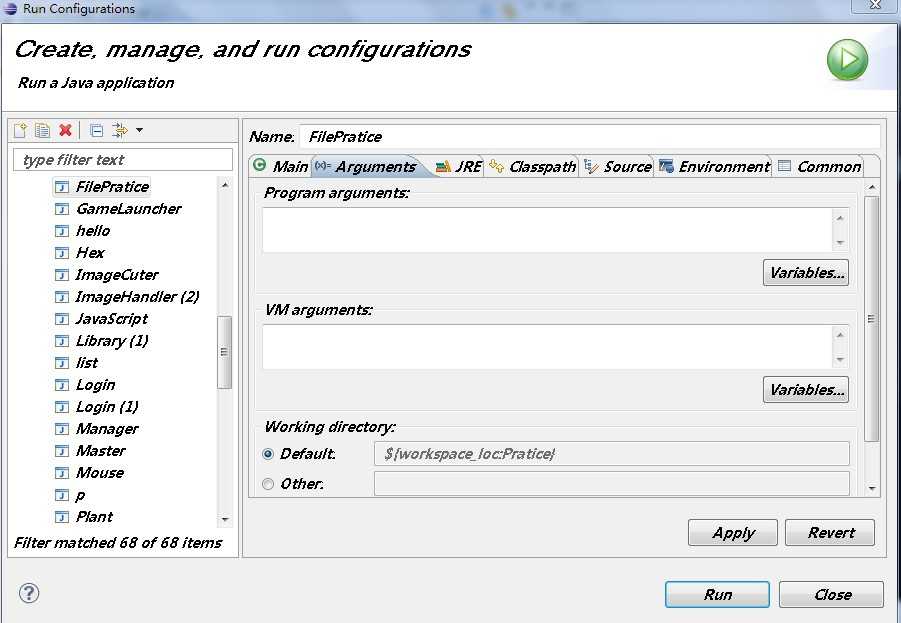Switch to the Main tab
The height and width of the screenshot is (623, 901).
coord(281,167)
